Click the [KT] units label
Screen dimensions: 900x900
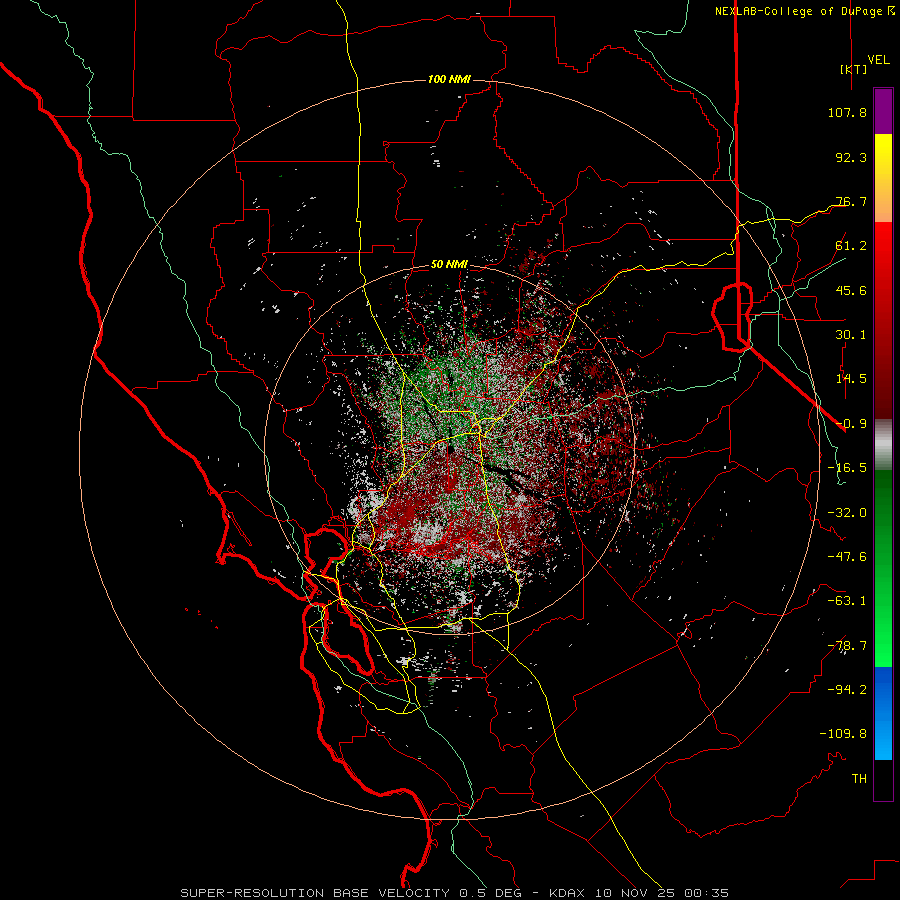(x=854, y=69)
